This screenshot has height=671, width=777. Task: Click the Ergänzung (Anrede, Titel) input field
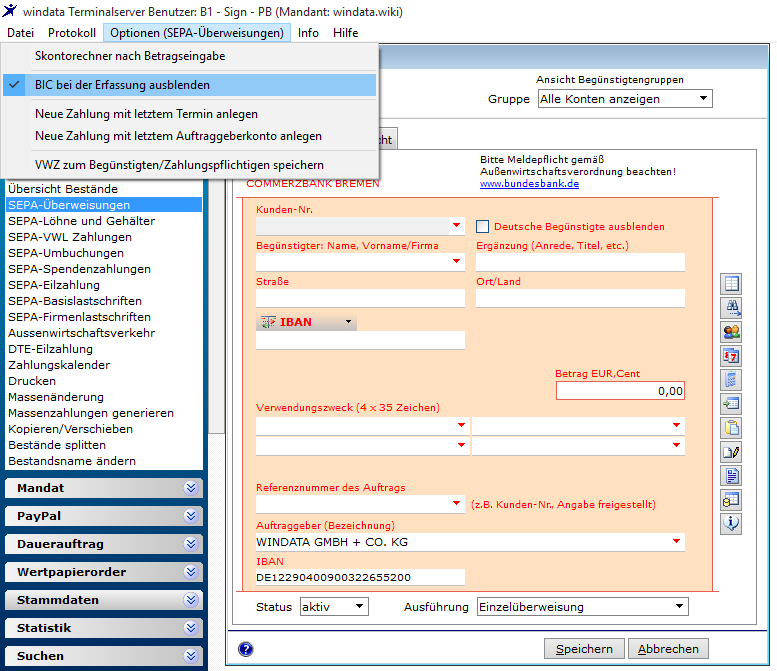580,262
